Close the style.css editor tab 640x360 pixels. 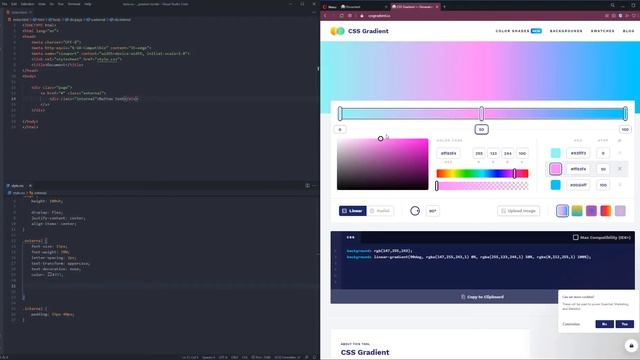click(x=30, y=186)
